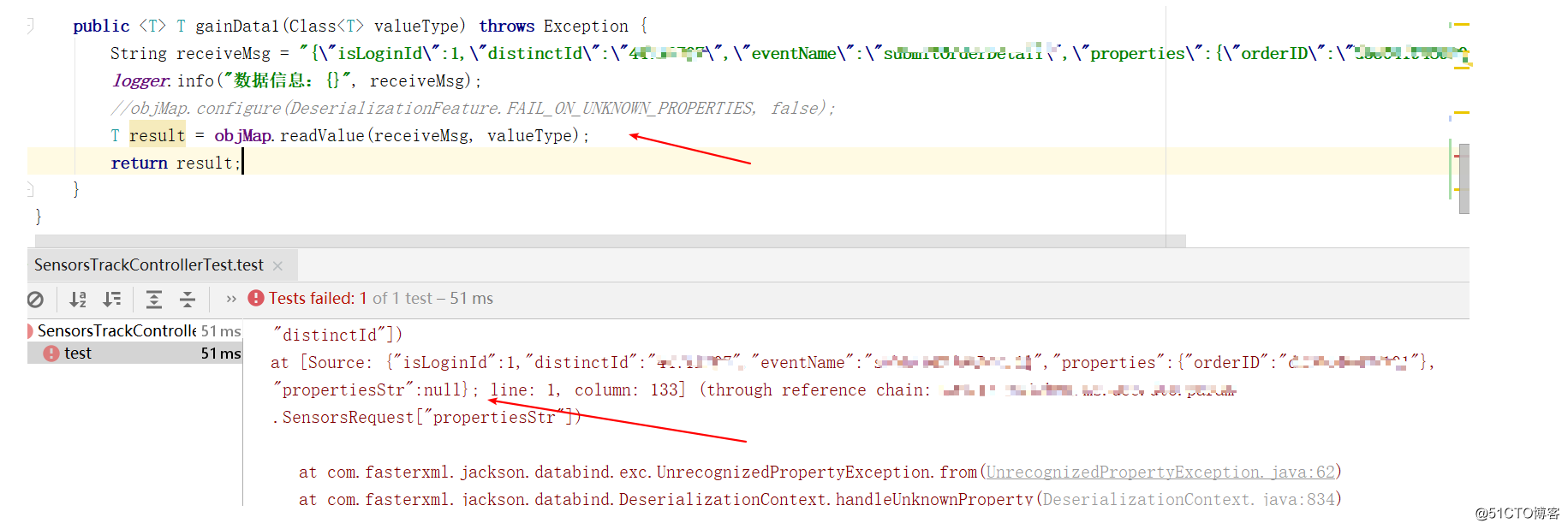The height and width of the screenshot is (529, 1568).
Task: Click the fold end marker at closing brace
Action: pos(30,189)
